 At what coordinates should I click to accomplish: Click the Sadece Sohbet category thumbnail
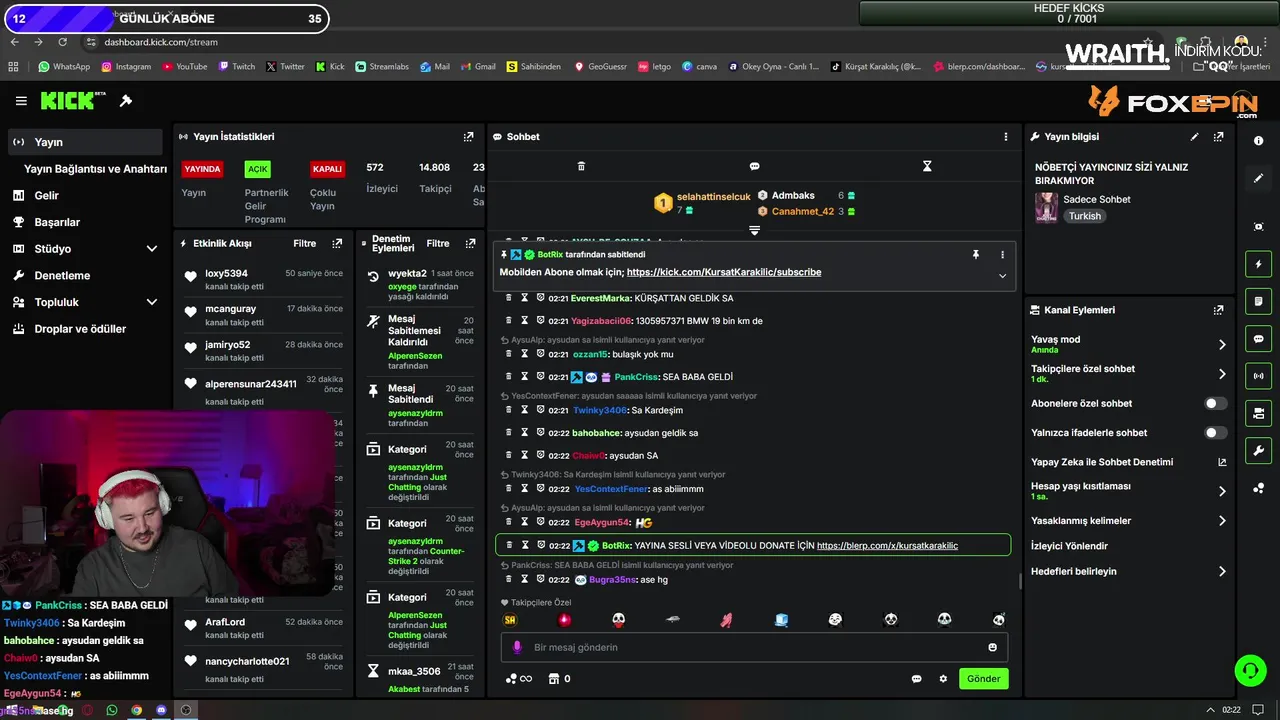point(1046,208)
